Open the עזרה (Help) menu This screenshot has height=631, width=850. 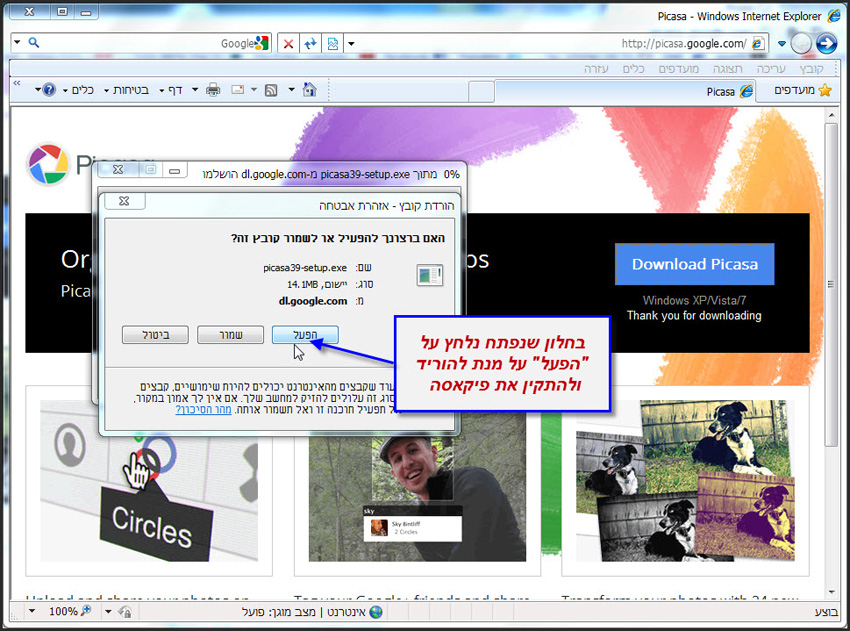(596, 69)
